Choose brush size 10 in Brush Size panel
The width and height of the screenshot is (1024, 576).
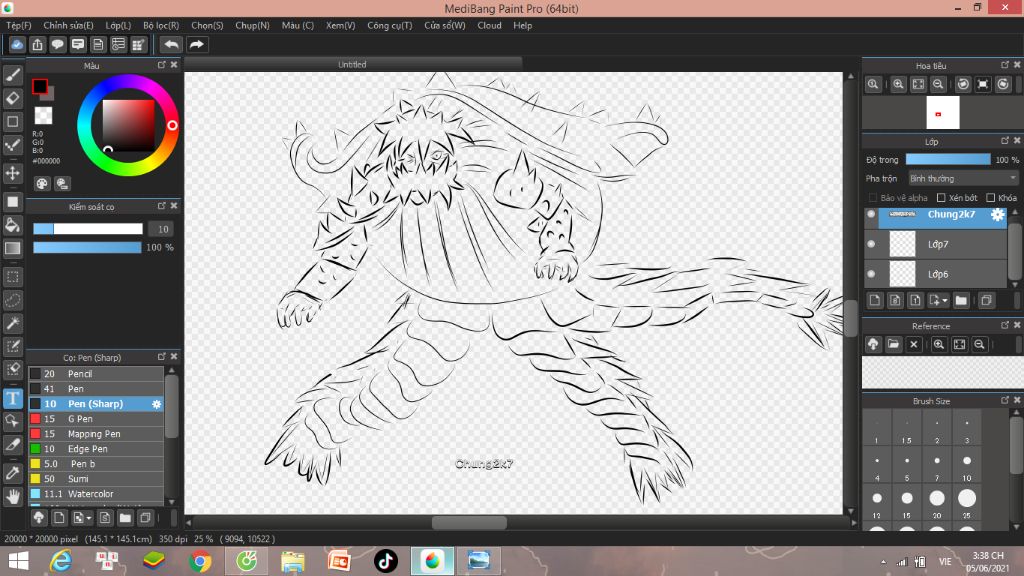(x=967, y=466)
